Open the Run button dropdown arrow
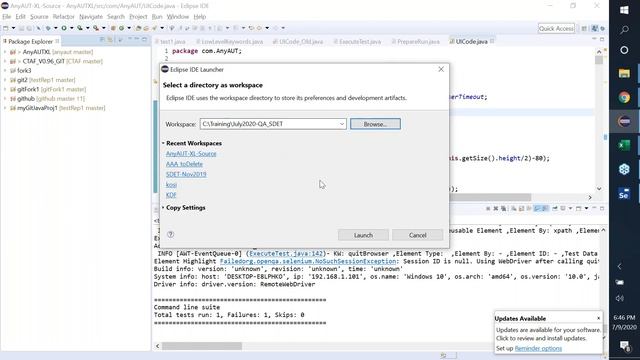 coord(71,28)
